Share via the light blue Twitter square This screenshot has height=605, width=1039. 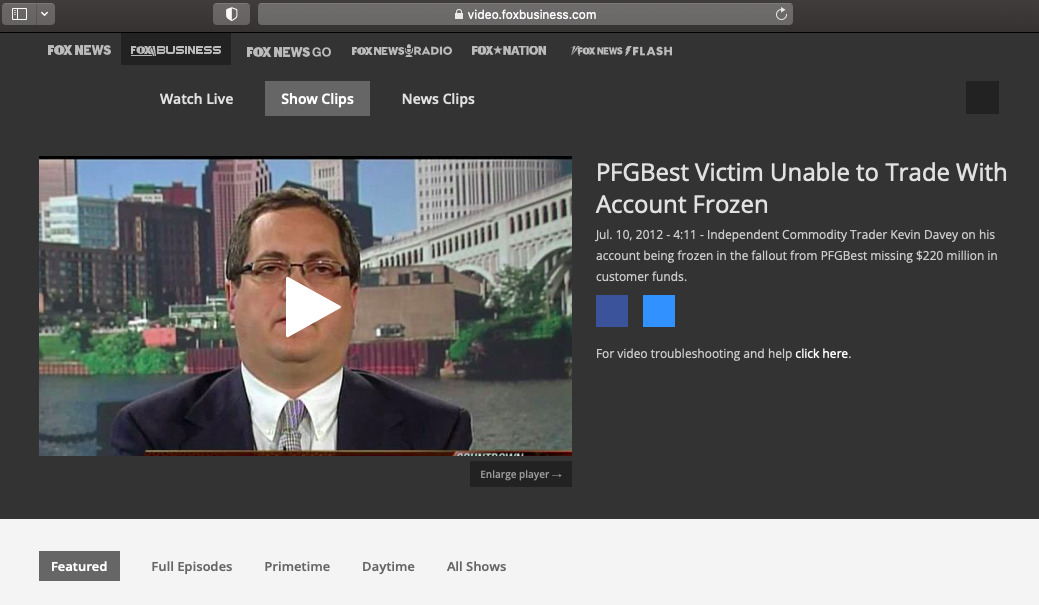pos(659,311)
